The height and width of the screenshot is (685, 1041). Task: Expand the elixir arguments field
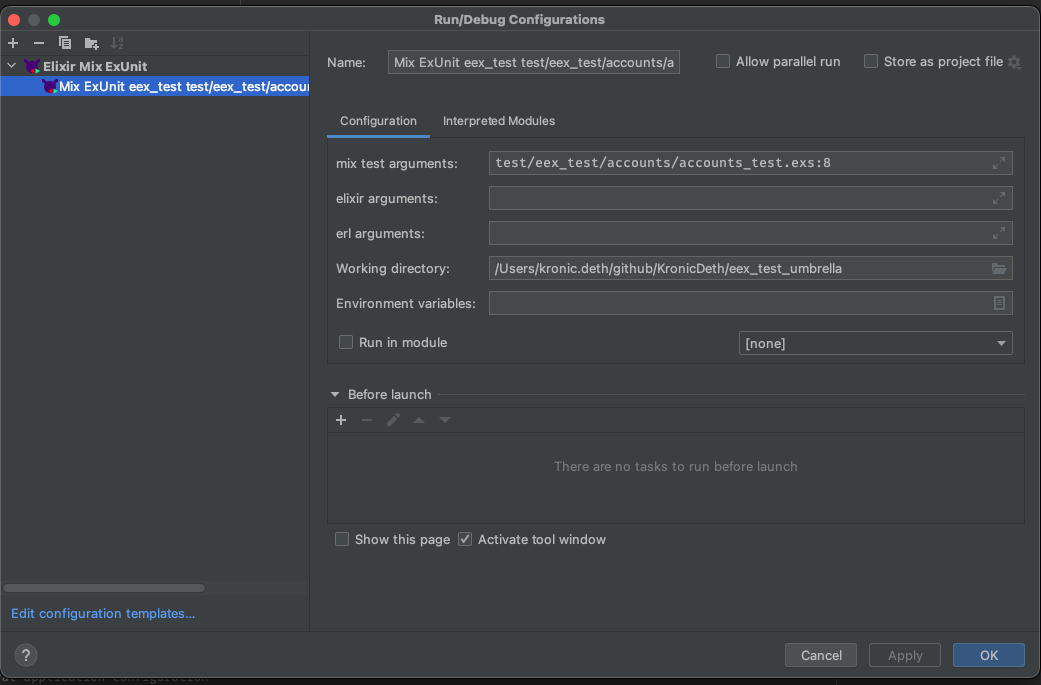999,198
